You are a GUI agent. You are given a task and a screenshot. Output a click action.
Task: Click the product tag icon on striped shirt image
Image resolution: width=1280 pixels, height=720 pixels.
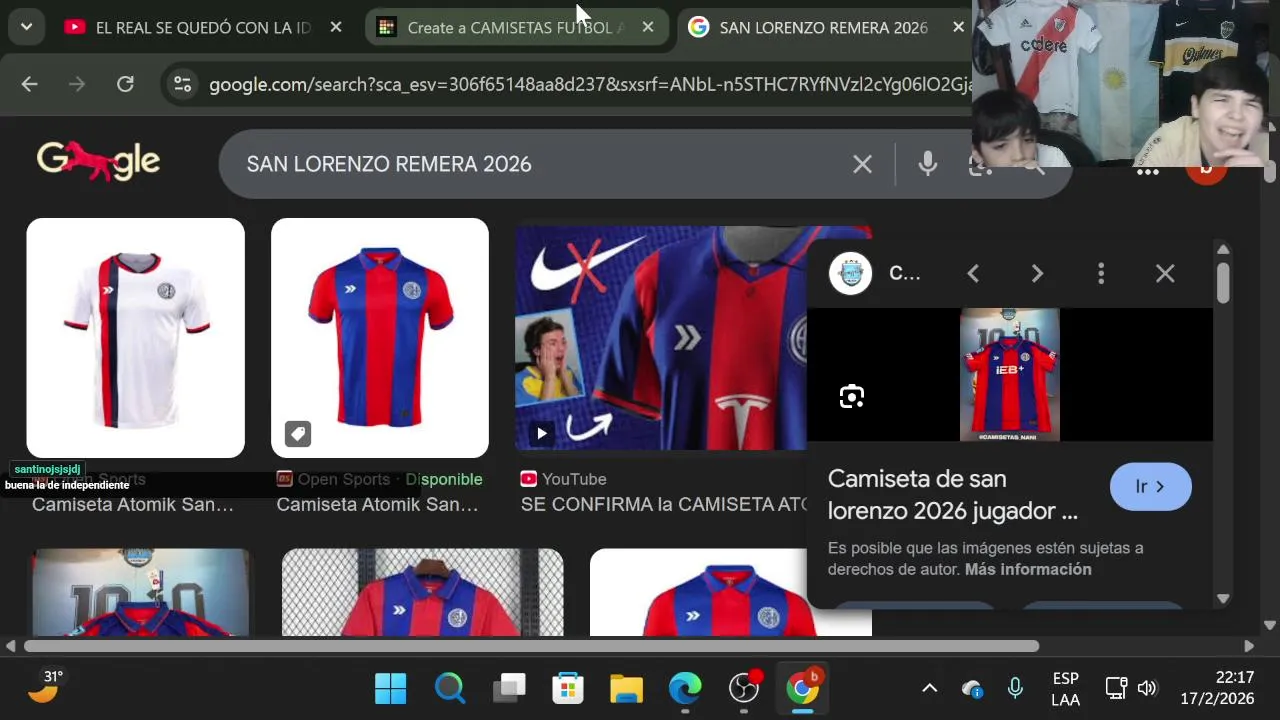pos(298,433)
